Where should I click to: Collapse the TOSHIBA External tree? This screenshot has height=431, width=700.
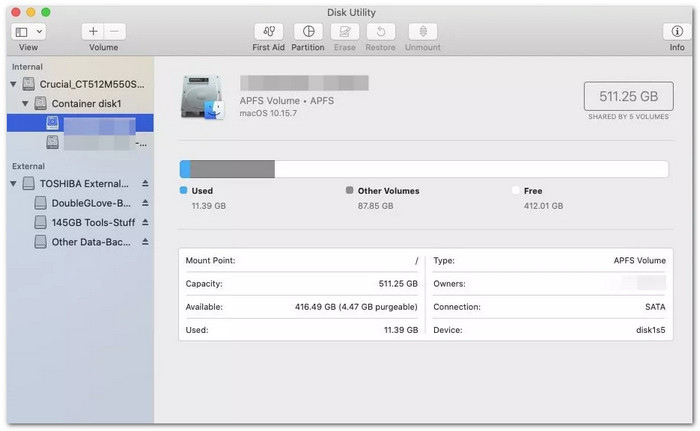[13, 184]
